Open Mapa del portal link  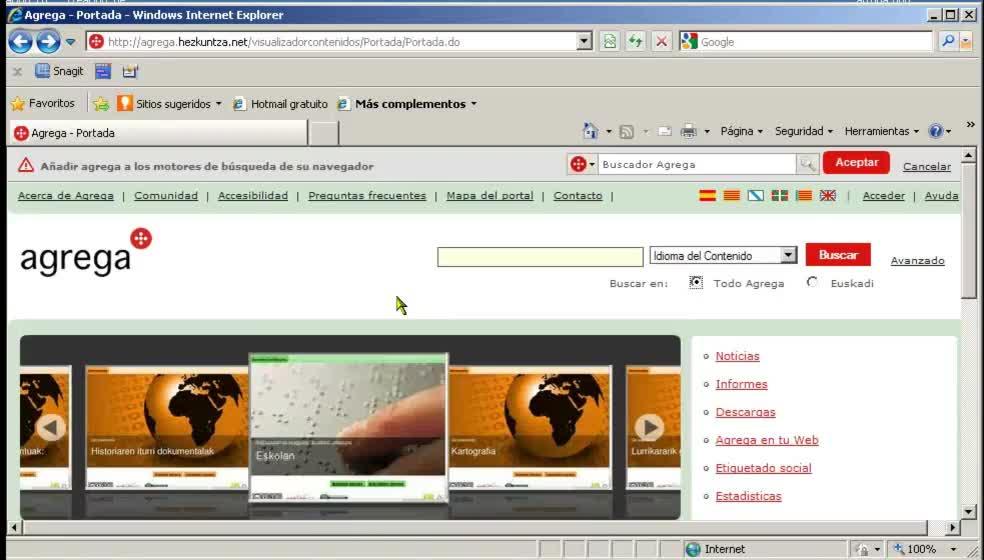coord(489,196)
